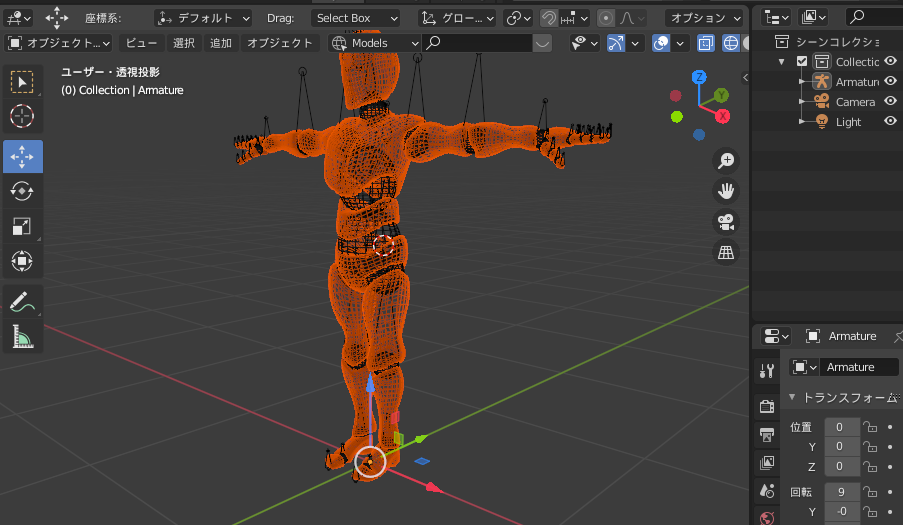This screenshot has width=903, height=525.
Task: Click the pan view hand icon
Action: click(x=726, y=191)
